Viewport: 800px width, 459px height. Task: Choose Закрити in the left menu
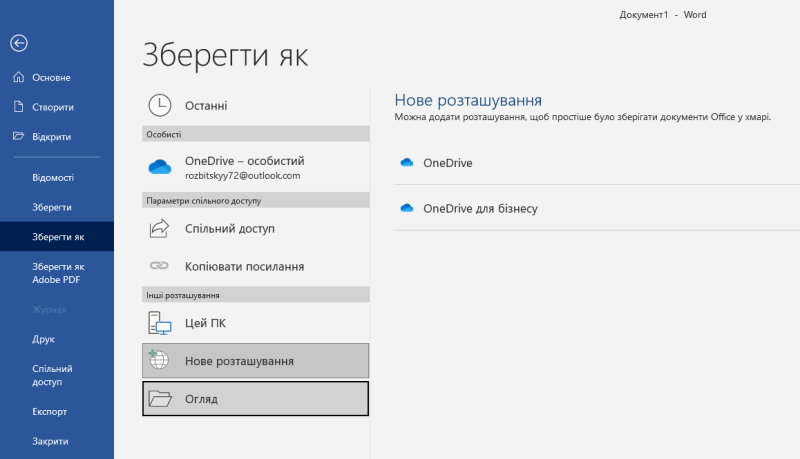click(x=50, y=441)
